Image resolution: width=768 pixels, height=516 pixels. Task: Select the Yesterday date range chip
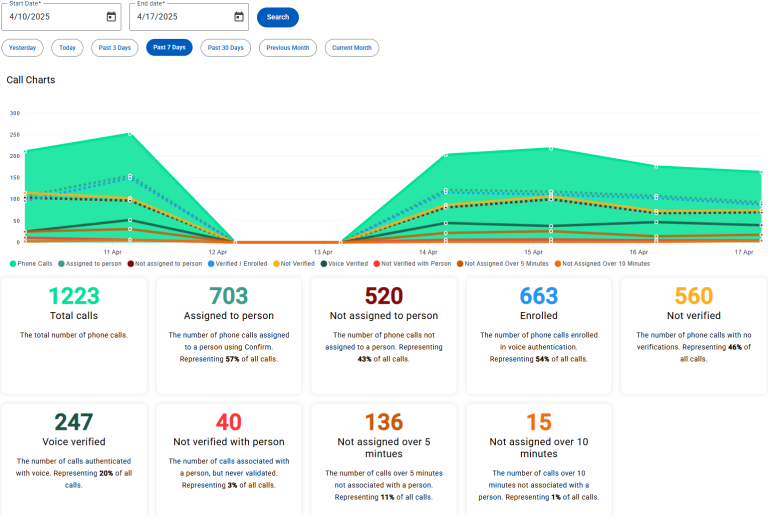click(23, 48)
